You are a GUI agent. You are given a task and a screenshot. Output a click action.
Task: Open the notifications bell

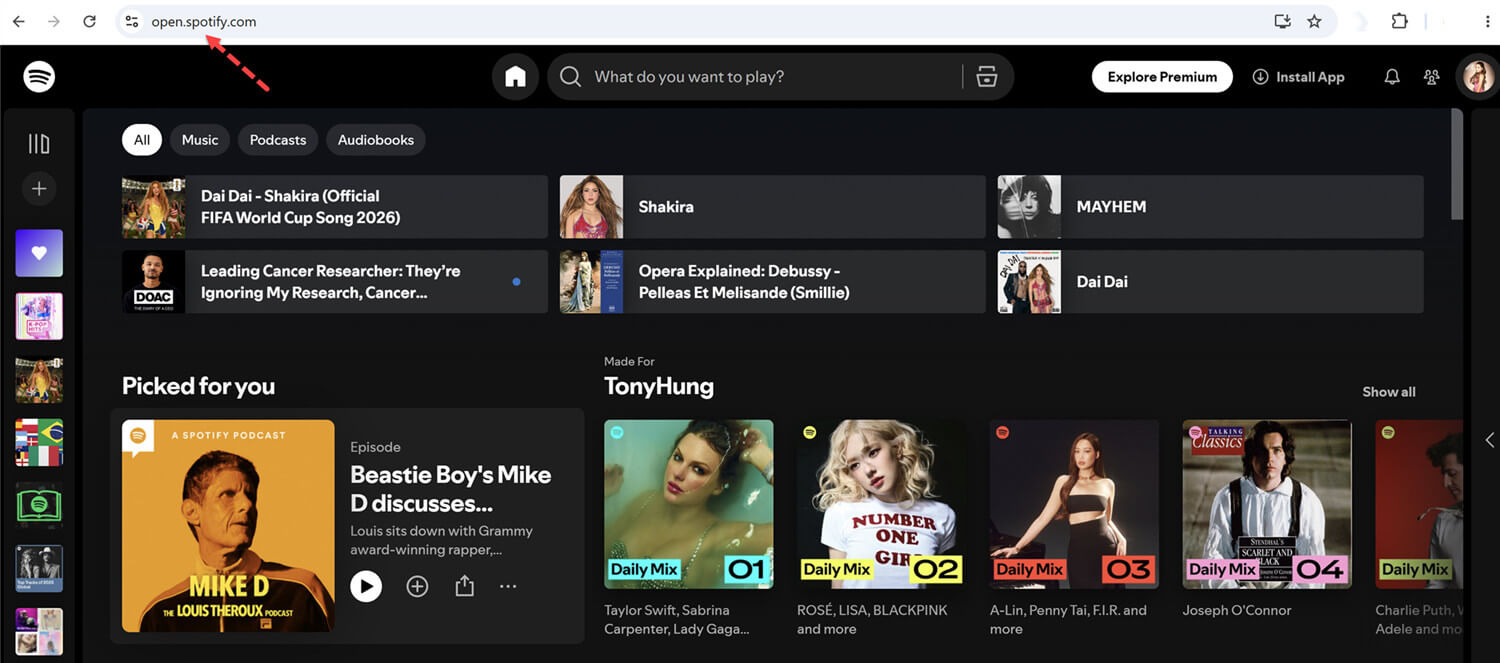(x=1392, y=77)
